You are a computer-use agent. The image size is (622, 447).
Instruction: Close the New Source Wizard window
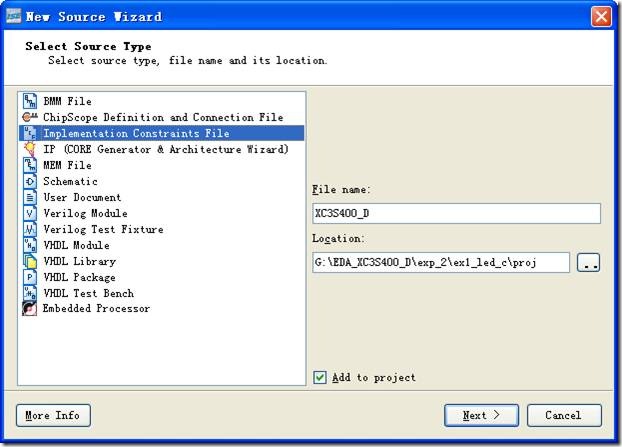click(x=601, y=17)
